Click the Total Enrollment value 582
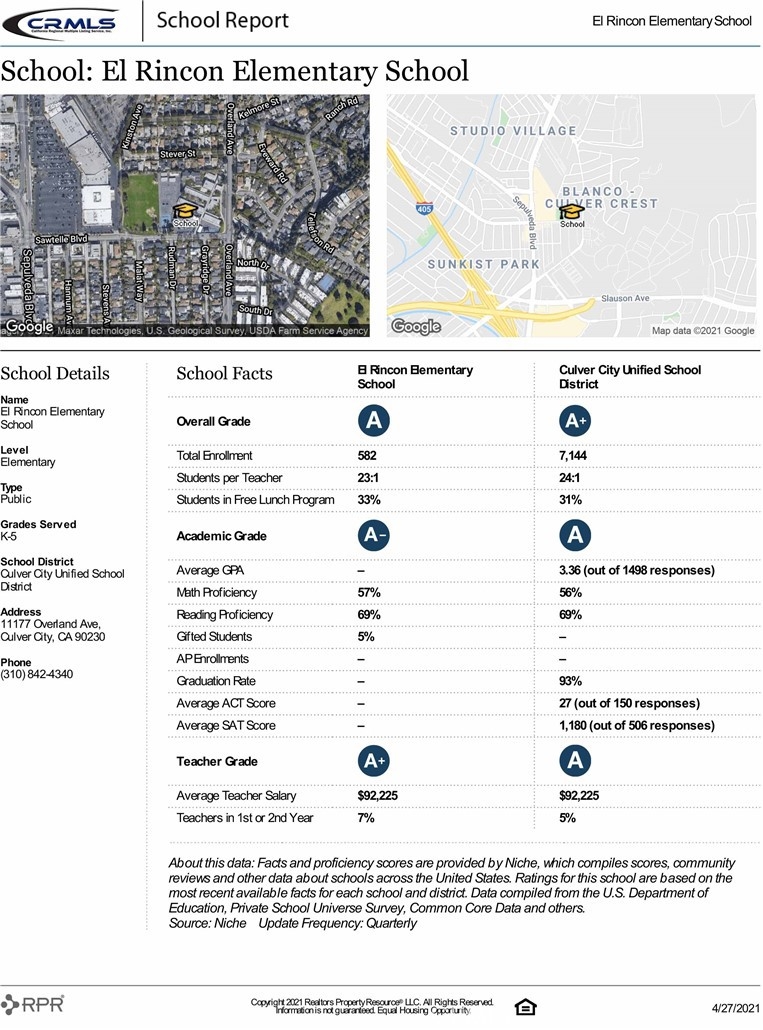 coord(367,456)
